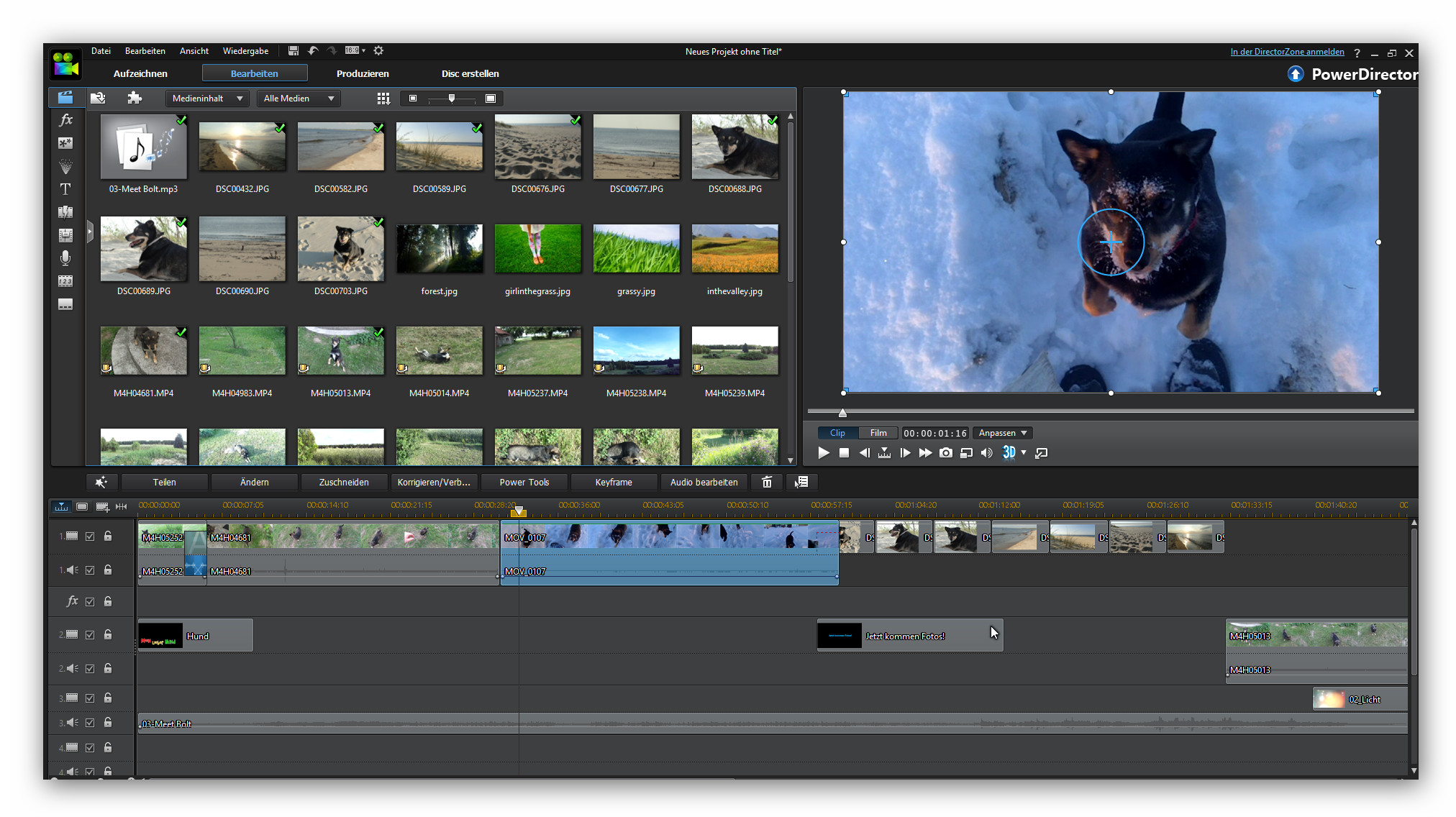Lock video track 2 with the padlock
This screenshot has height=817, width=1456.
point(108,634)
